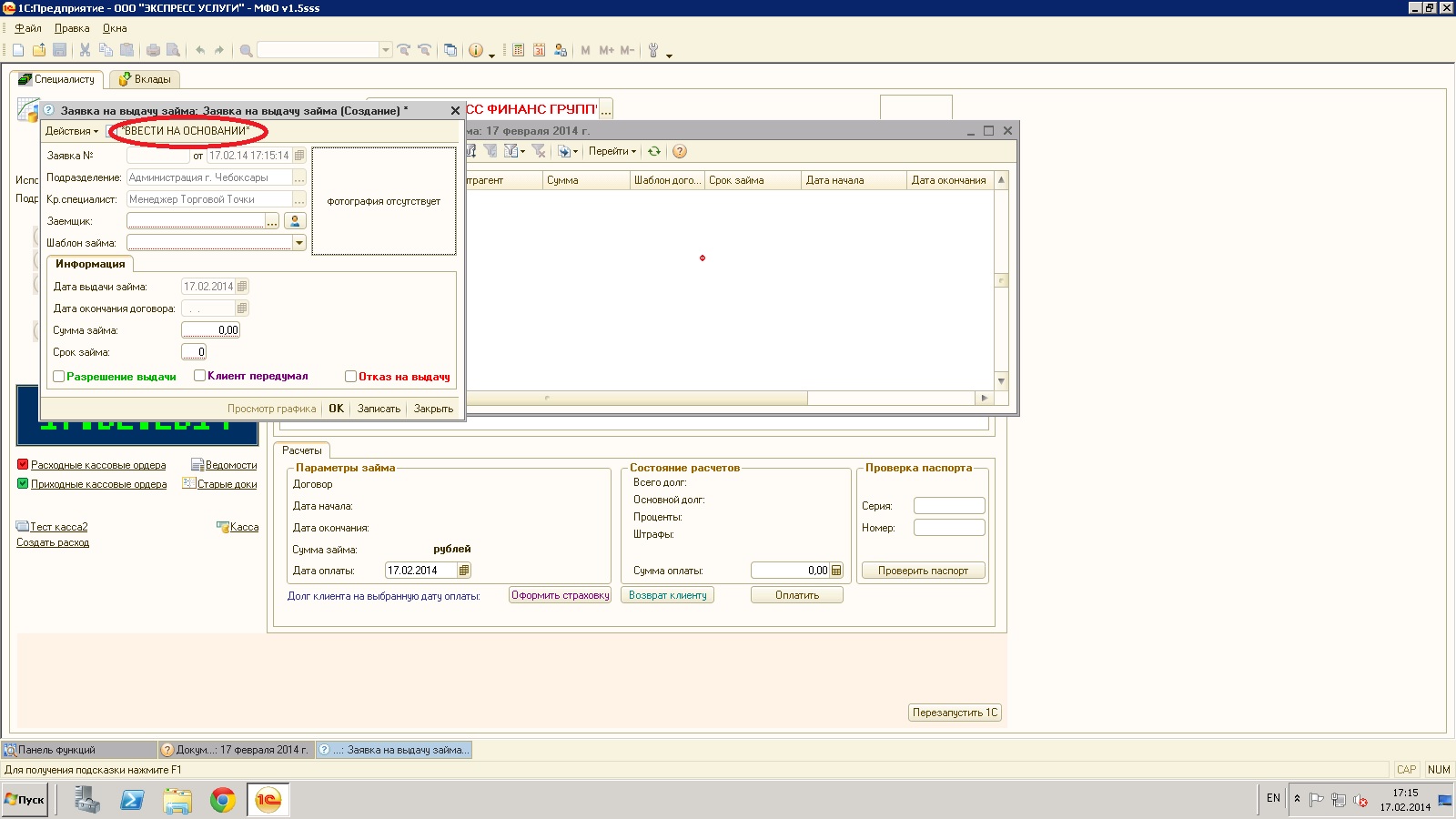Viewport: 1456px width, 819px height.
Task: Click the M+ memory toolbar icon
Action: (607, 50)
